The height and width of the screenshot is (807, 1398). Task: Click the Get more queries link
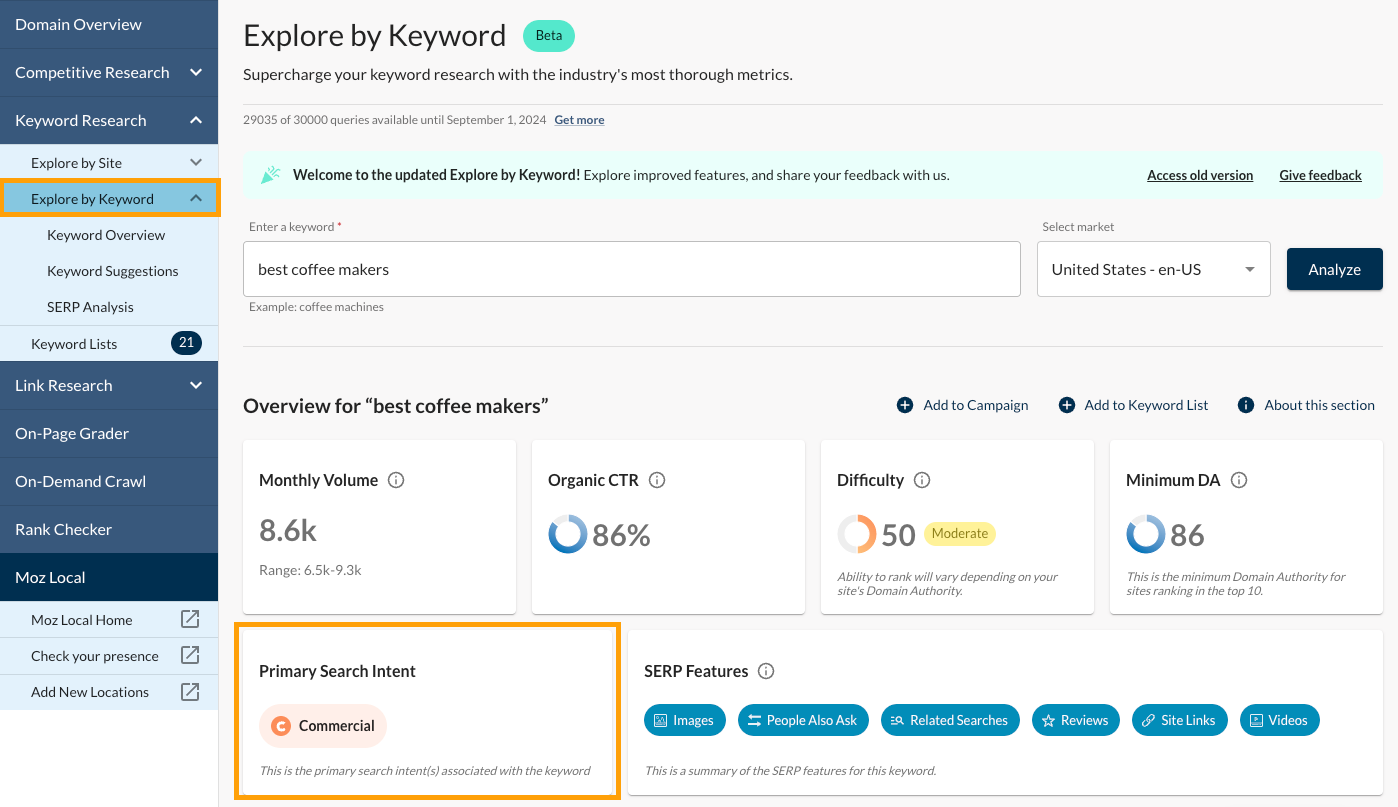579,120
